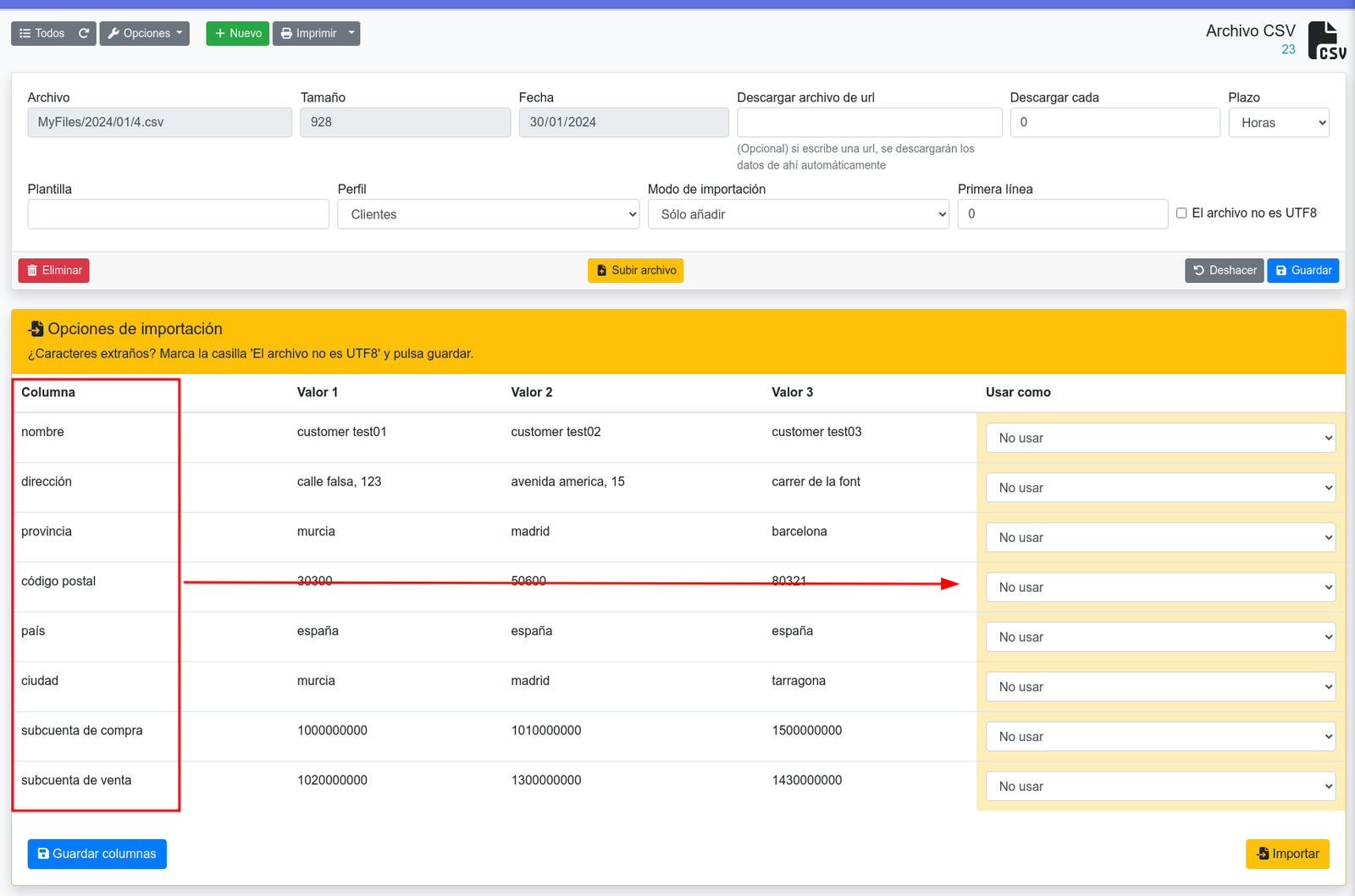Image resolution: width=1355 pixels, height=896 pixels.
Task: Click the '1020000000' cell
Action: tap(333, 781)
